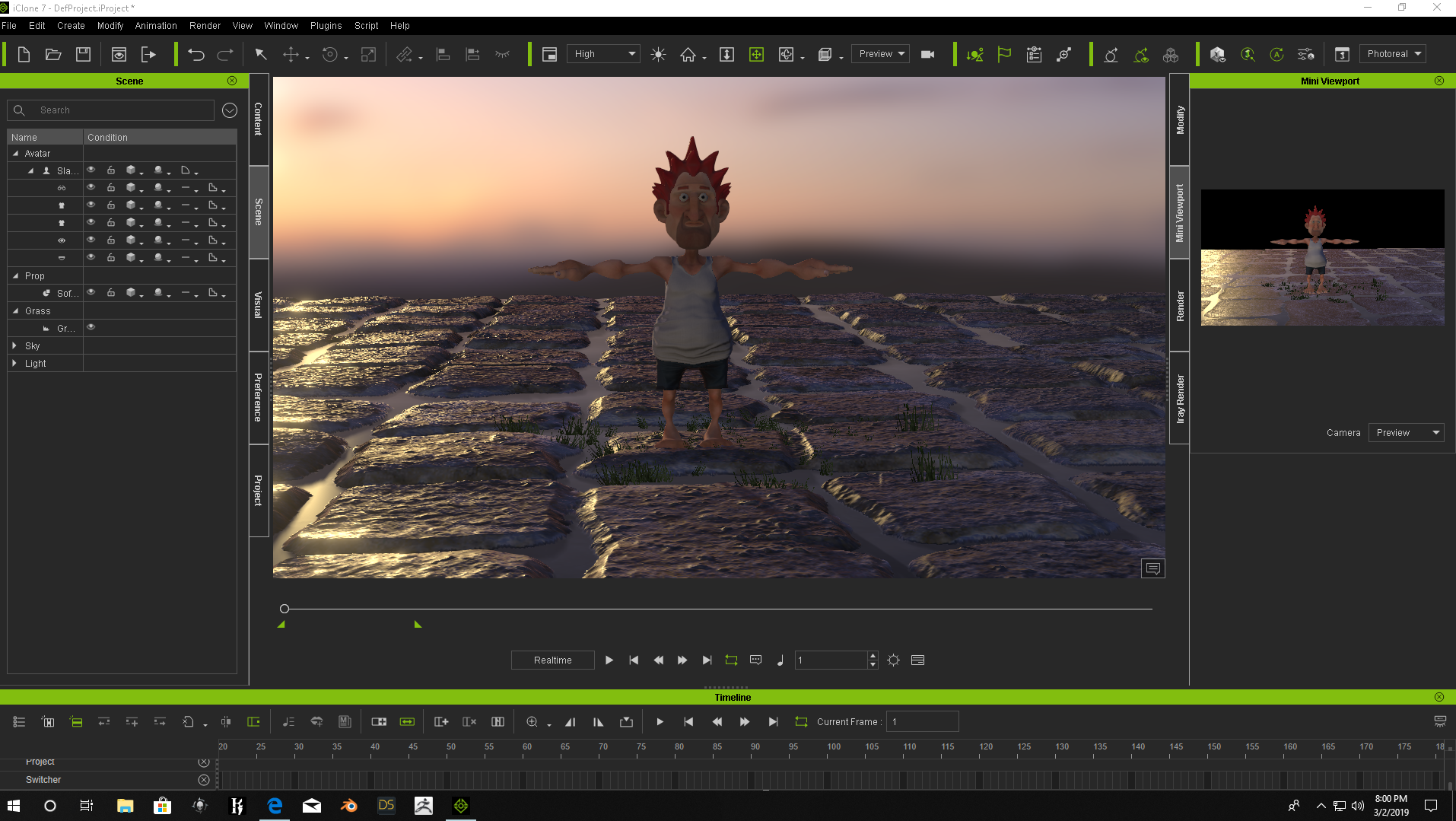Open a project with the folder icon
This screenshot has height=821, width=1456.
tap(53, 54)
